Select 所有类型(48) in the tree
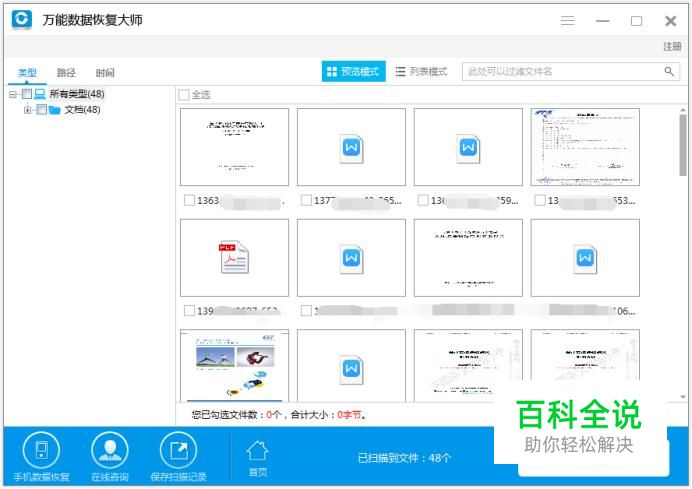Viewport: 692px width, 489px height. 77,94
